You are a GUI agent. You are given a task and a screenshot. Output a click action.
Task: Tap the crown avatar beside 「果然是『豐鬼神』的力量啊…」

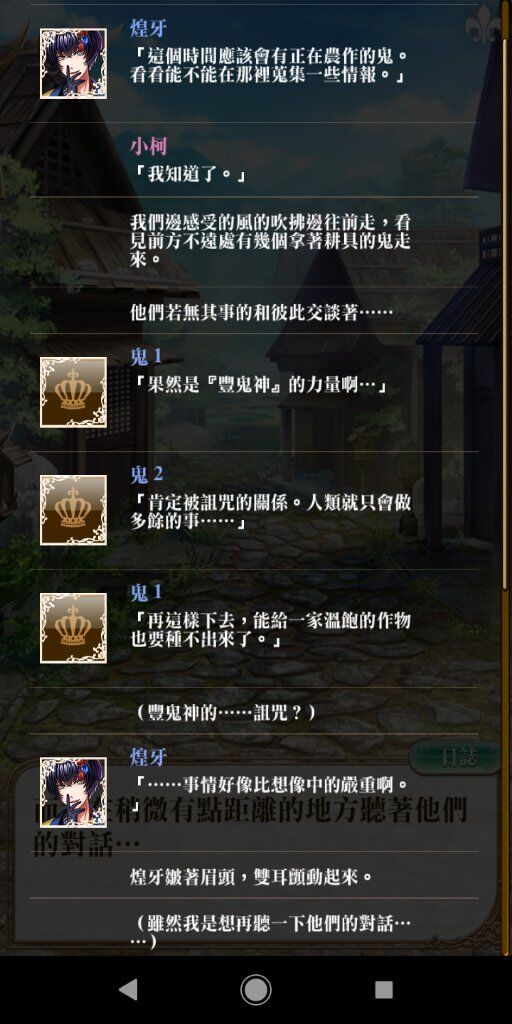(x=73, y=392)
